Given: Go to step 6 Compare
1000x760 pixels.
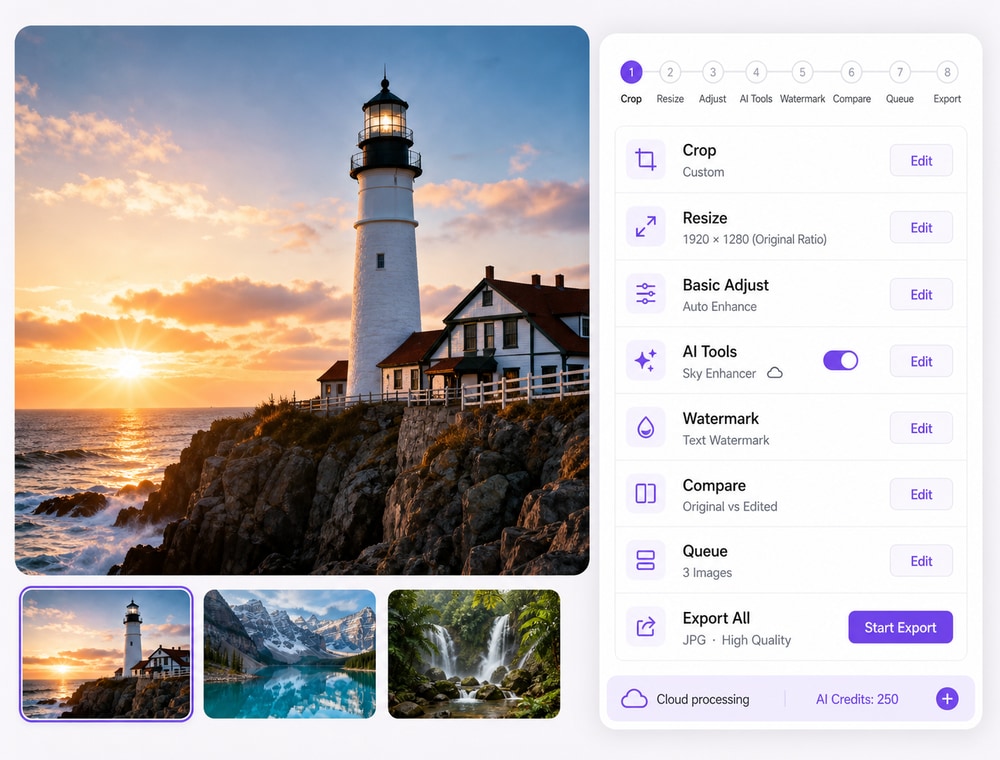Looking at the screenshot, I should [x=851, y=72].
